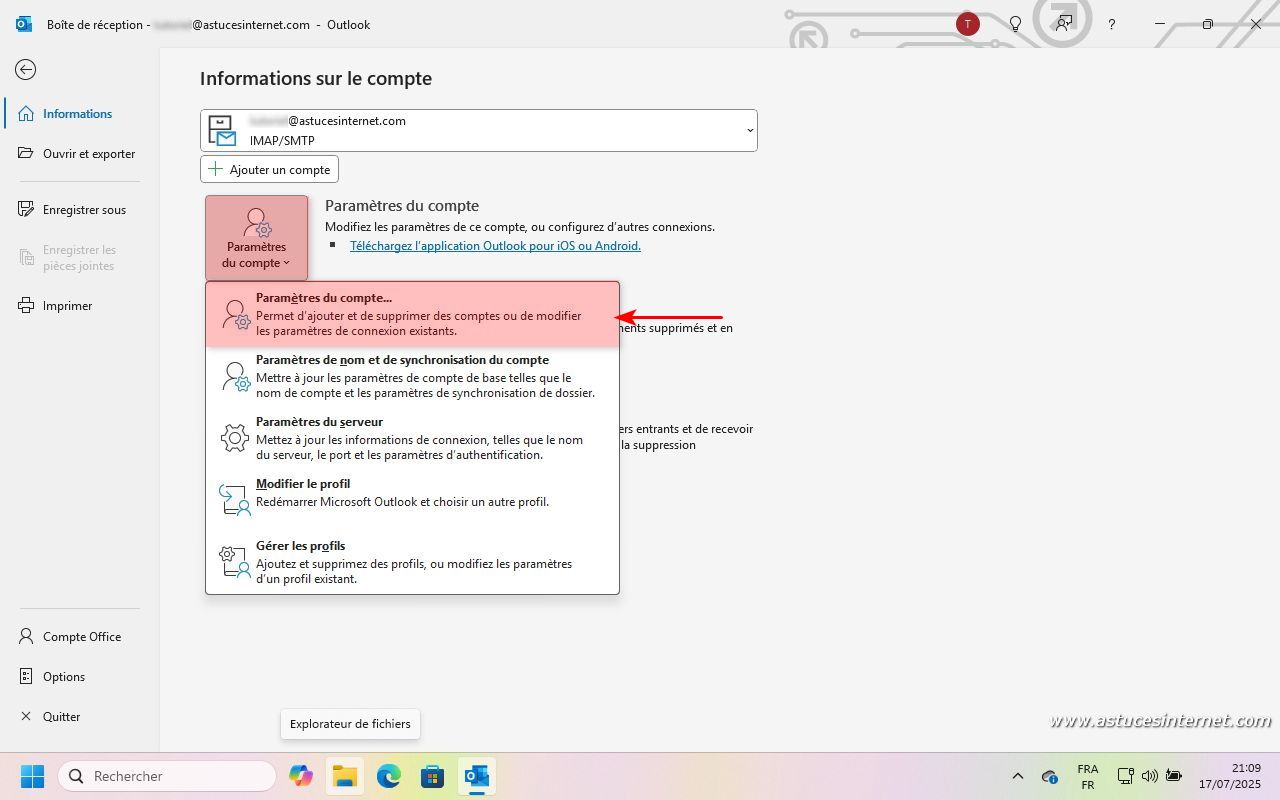Launch Copilot from the taskbar
The width and height of the screenshot is (1280, 800).
pyautogui.click(x=300, y=776)
